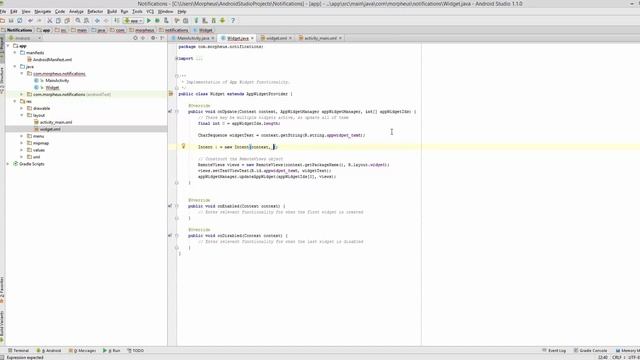Expand the collapsed import block

tap(177, 59)
